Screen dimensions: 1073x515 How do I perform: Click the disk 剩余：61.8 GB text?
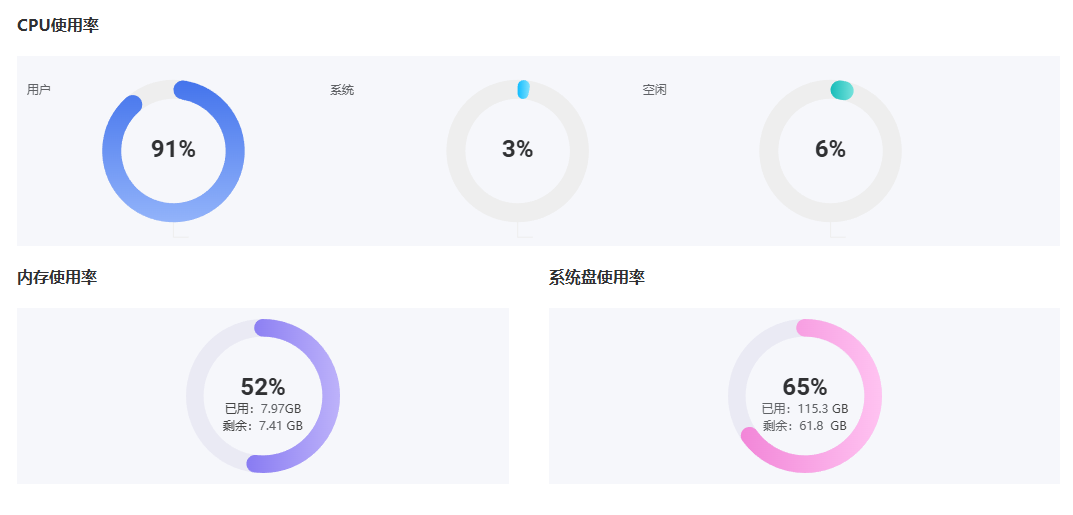coord(805,425)
